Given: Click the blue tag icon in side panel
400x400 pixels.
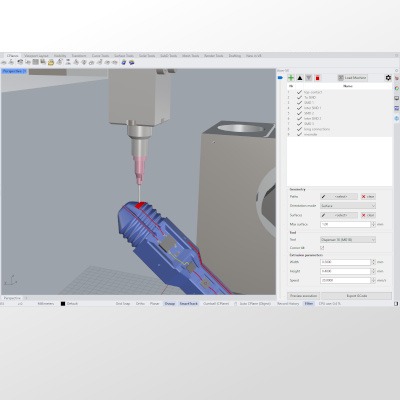Looking at the screenshot, I should coord(280,78).
